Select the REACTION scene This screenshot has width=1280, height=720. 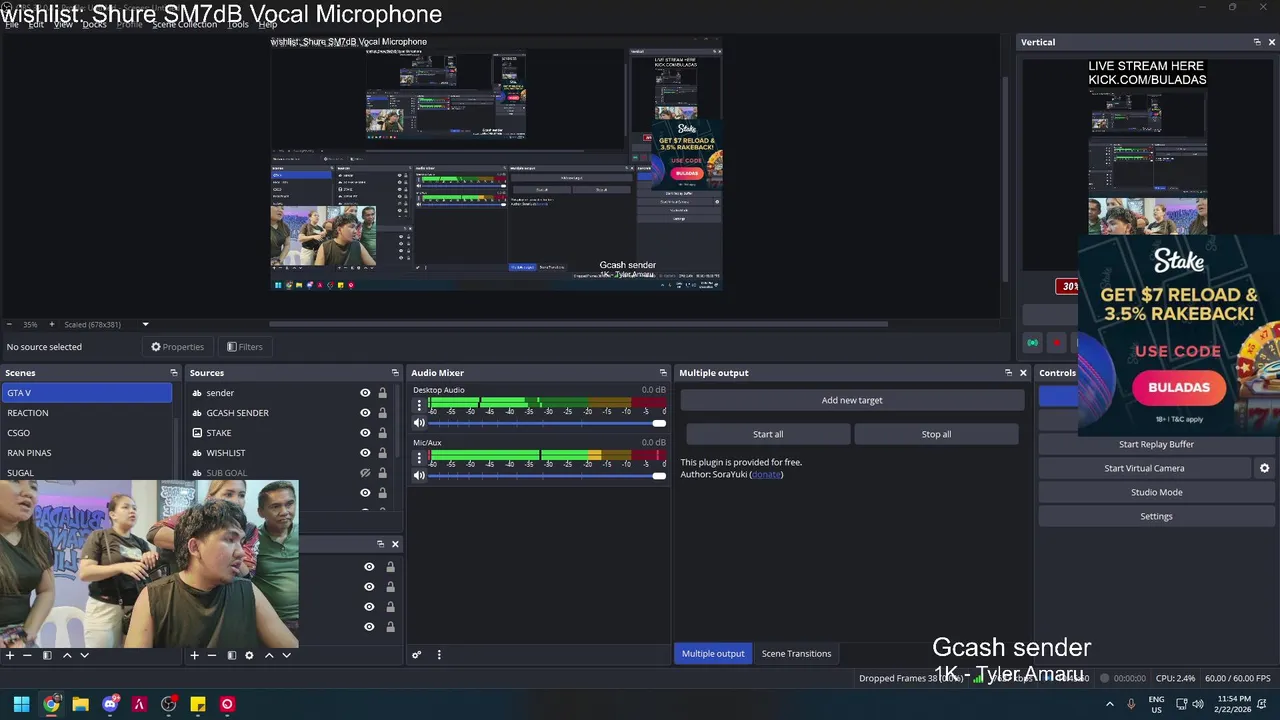click(x=87, y=413)
